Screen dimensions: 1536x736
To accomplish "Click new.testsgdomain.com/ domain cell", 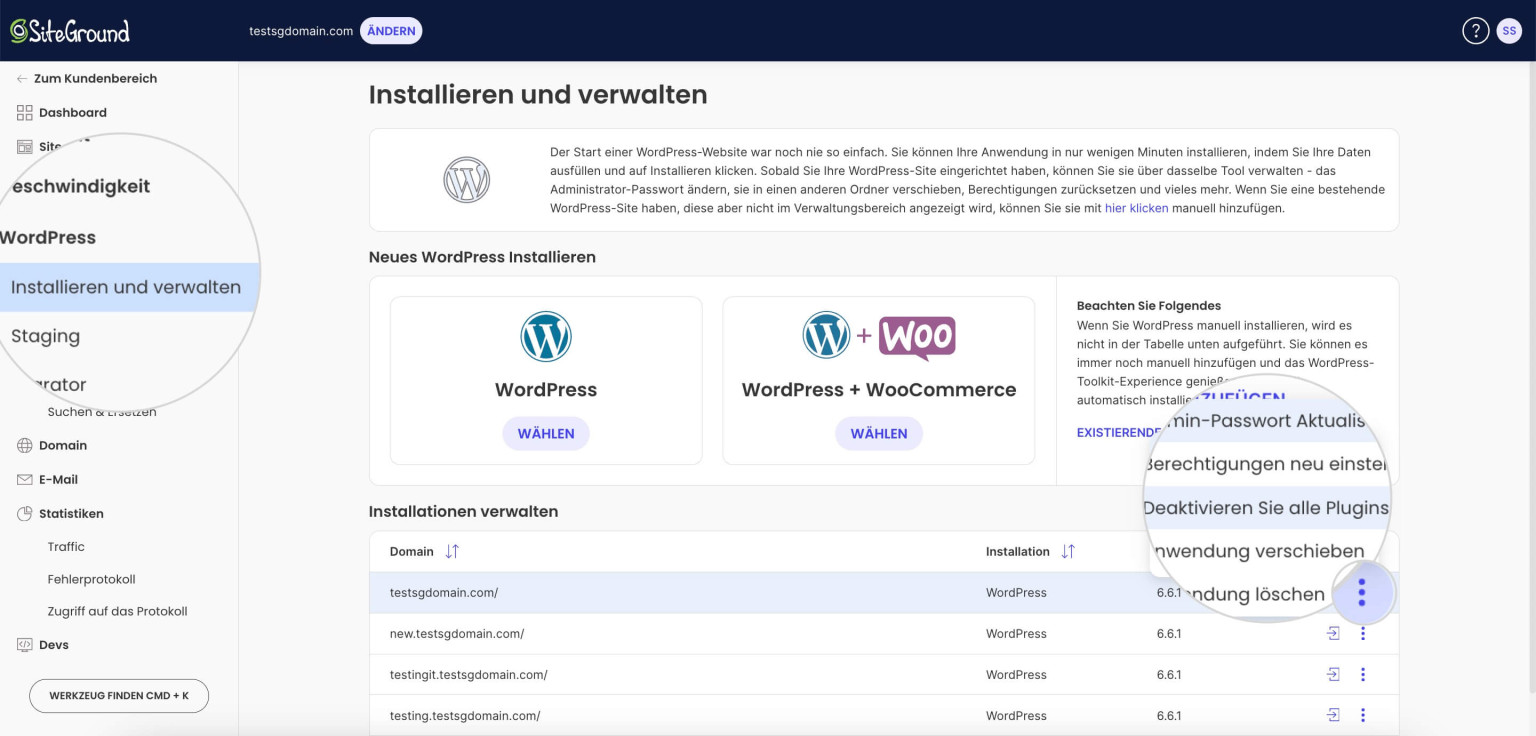I will pyautogui.click(x=457, y=634).
